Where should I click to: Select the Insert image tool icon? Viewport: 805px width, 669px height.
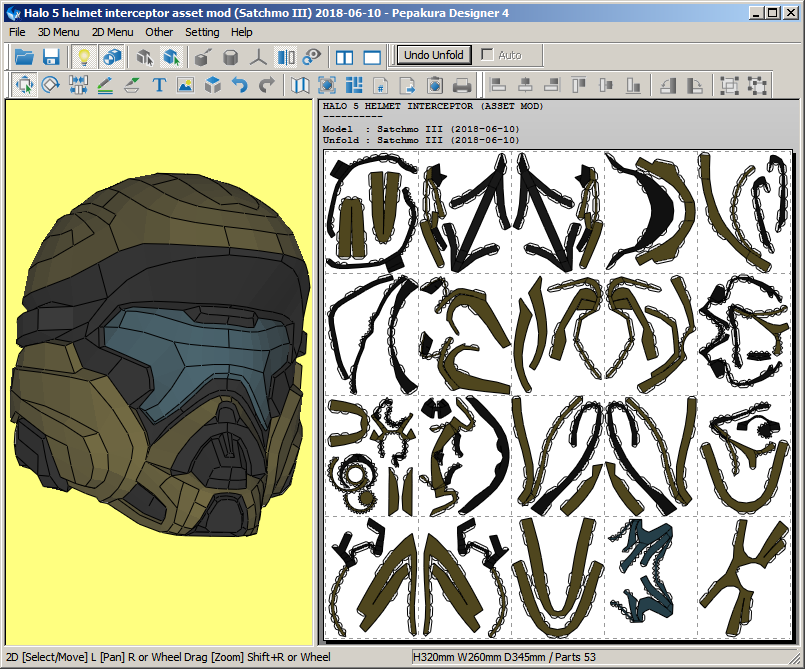click(x=185, y=86)
